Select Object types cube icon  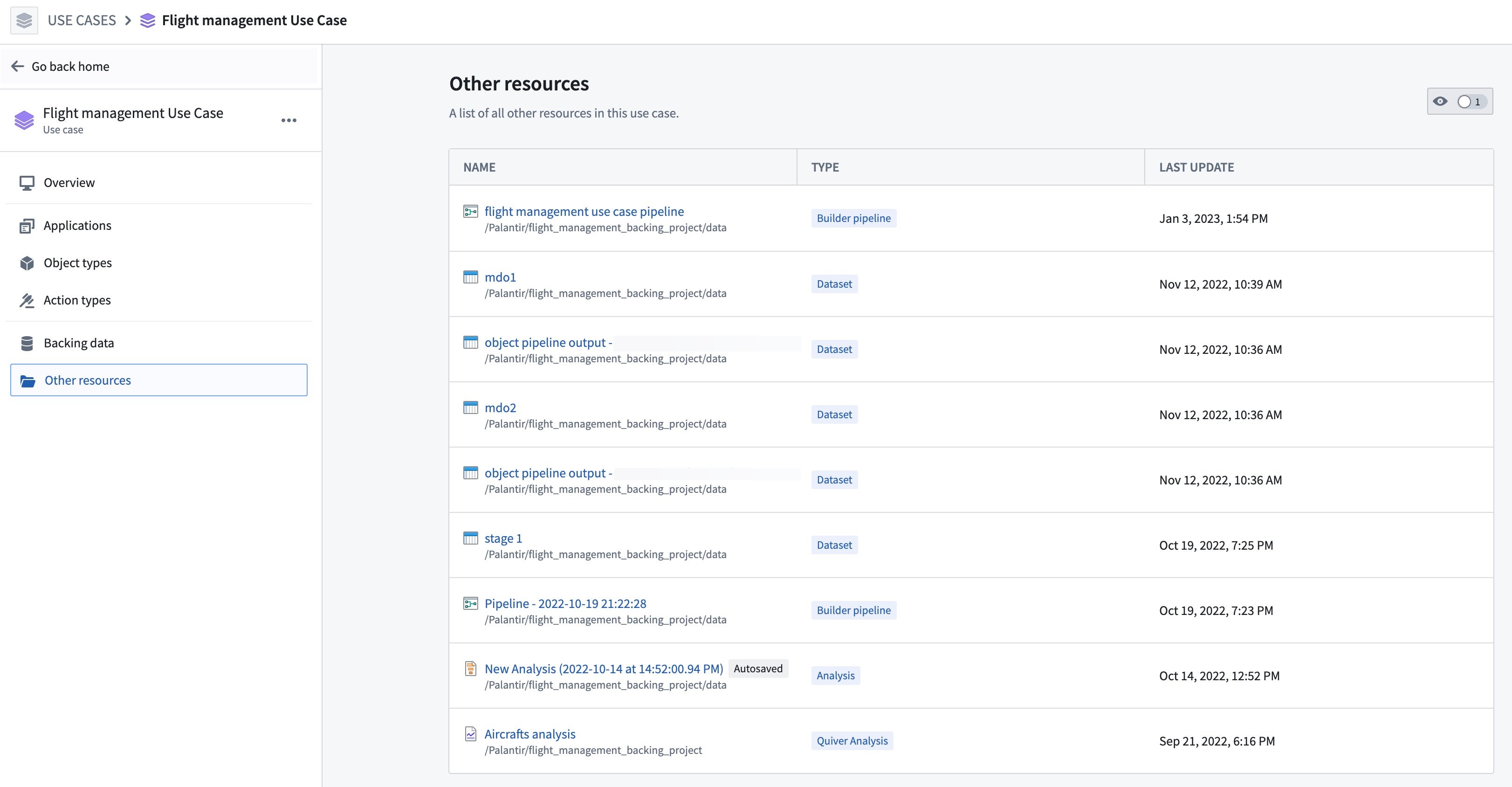pyautogui.click(x=27, y=263)
